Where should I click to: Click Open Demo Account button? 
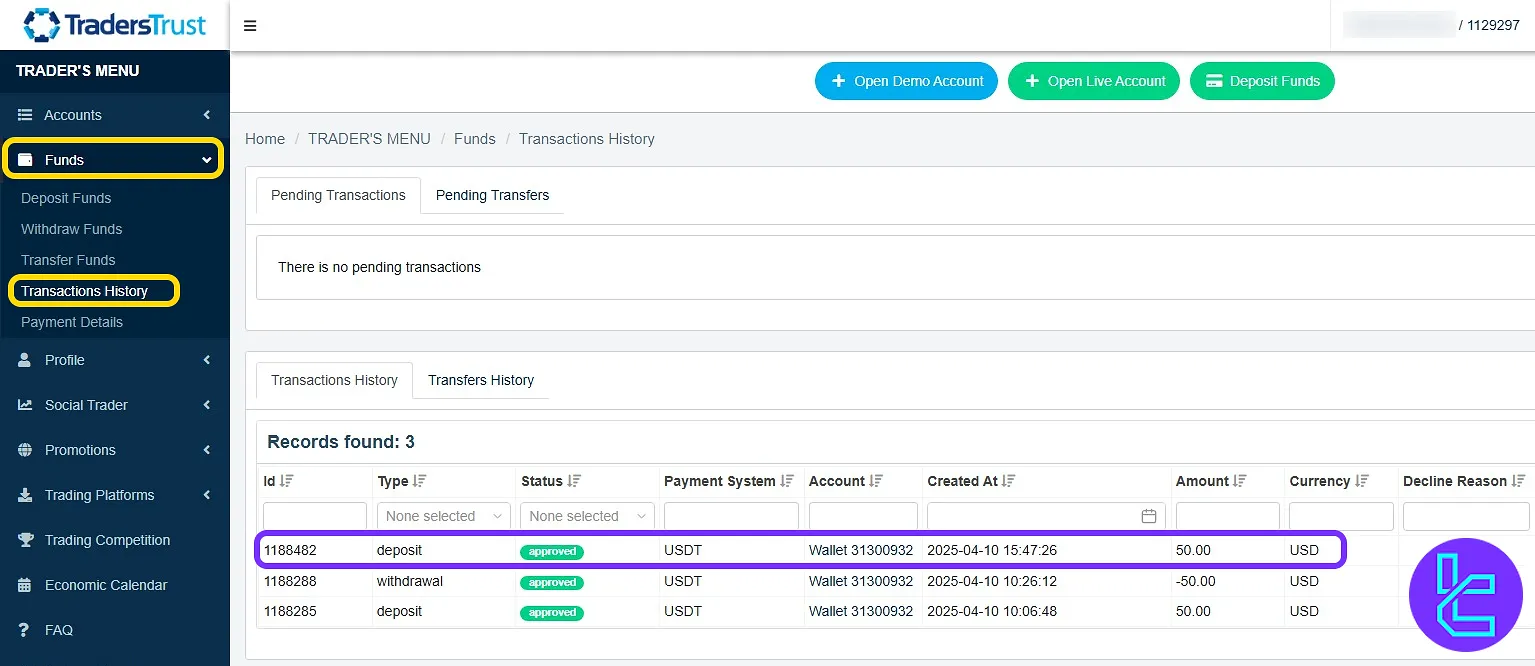pyautogui.click(x=906, y=81)
